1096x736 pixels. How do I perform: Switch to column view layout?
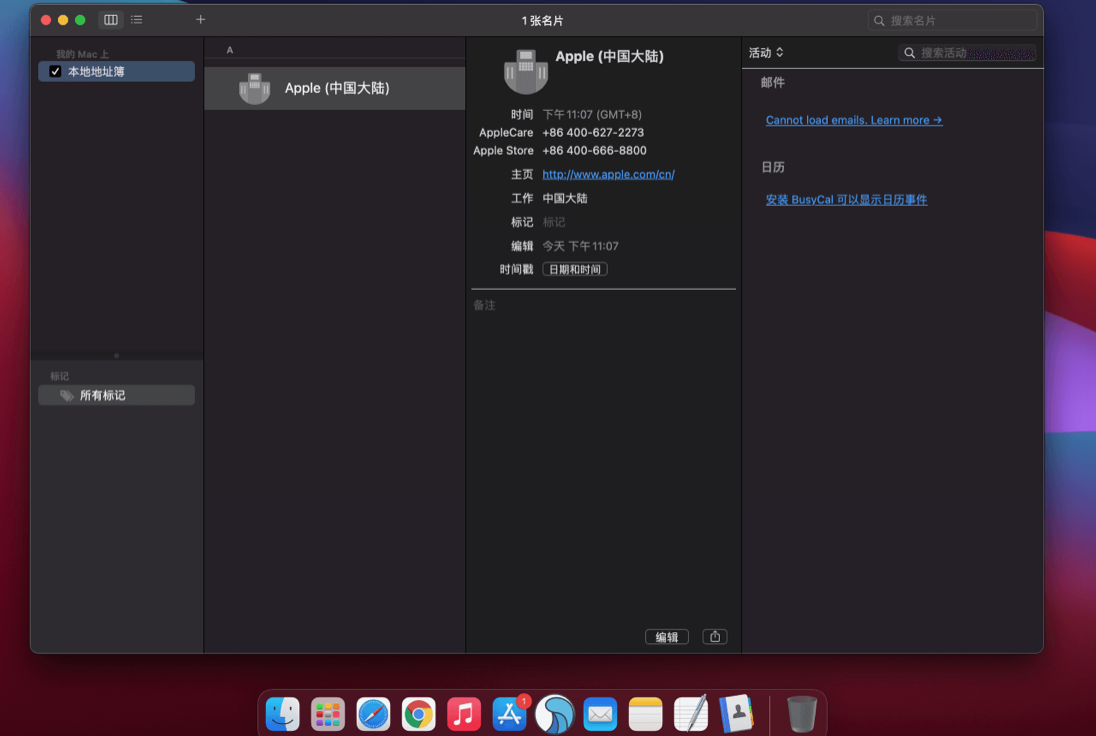coord(110,19)
